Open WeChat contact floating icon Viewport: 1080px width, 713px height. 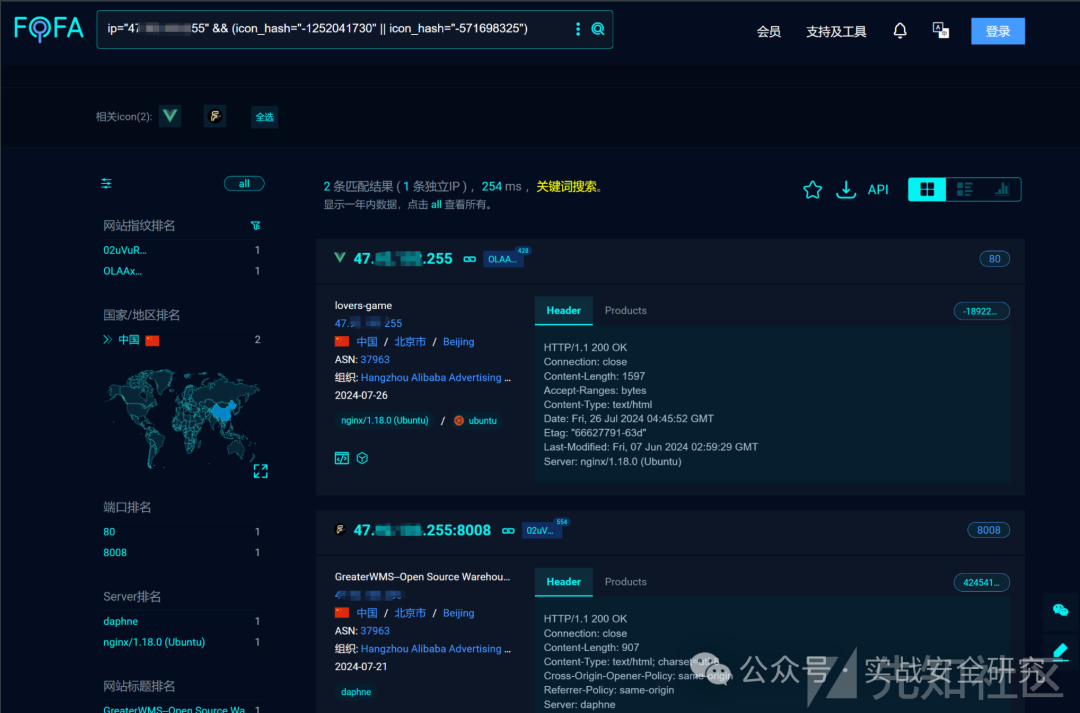coord(1061,610)
